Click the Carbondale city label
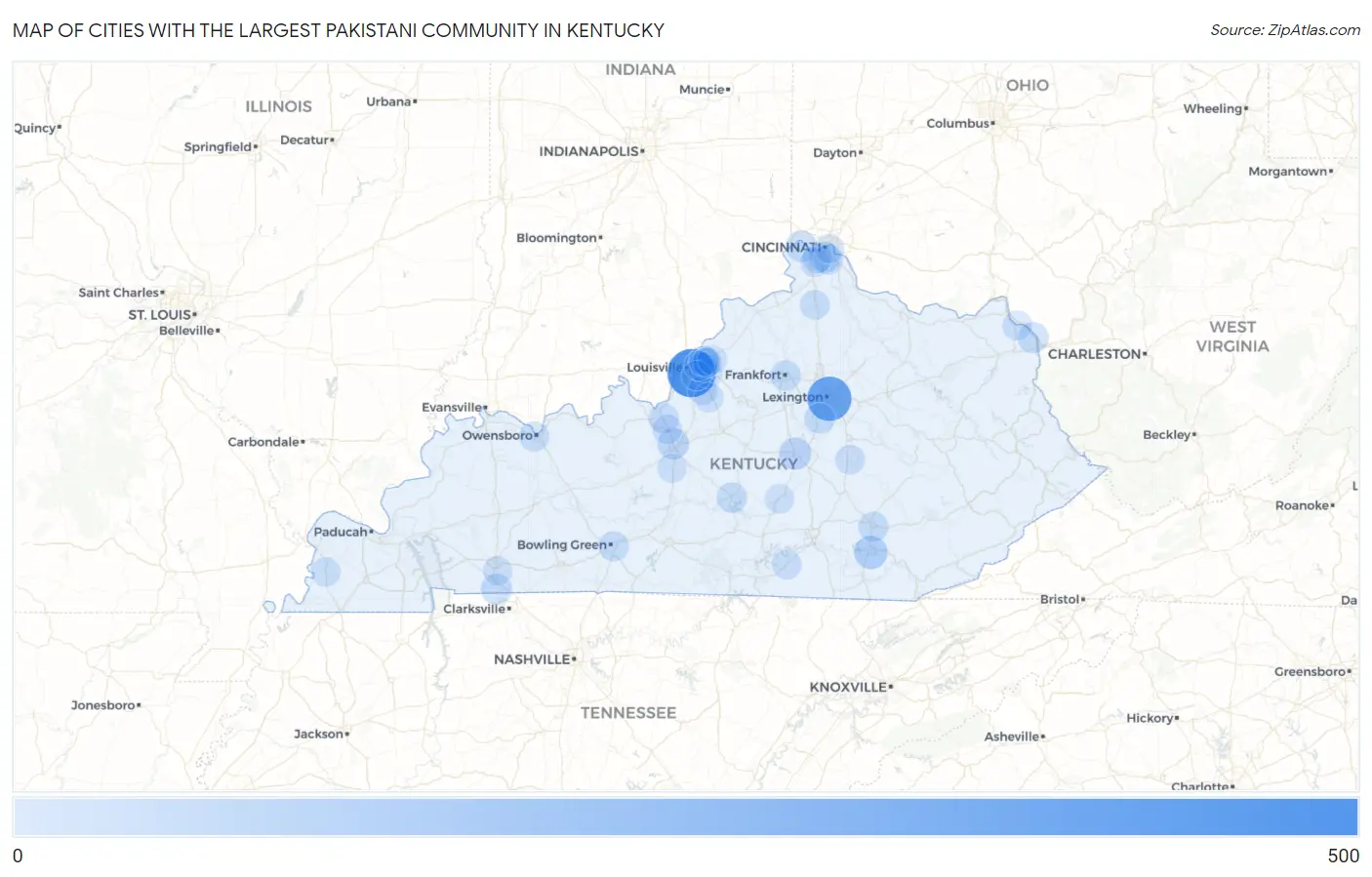 [263, 442]
